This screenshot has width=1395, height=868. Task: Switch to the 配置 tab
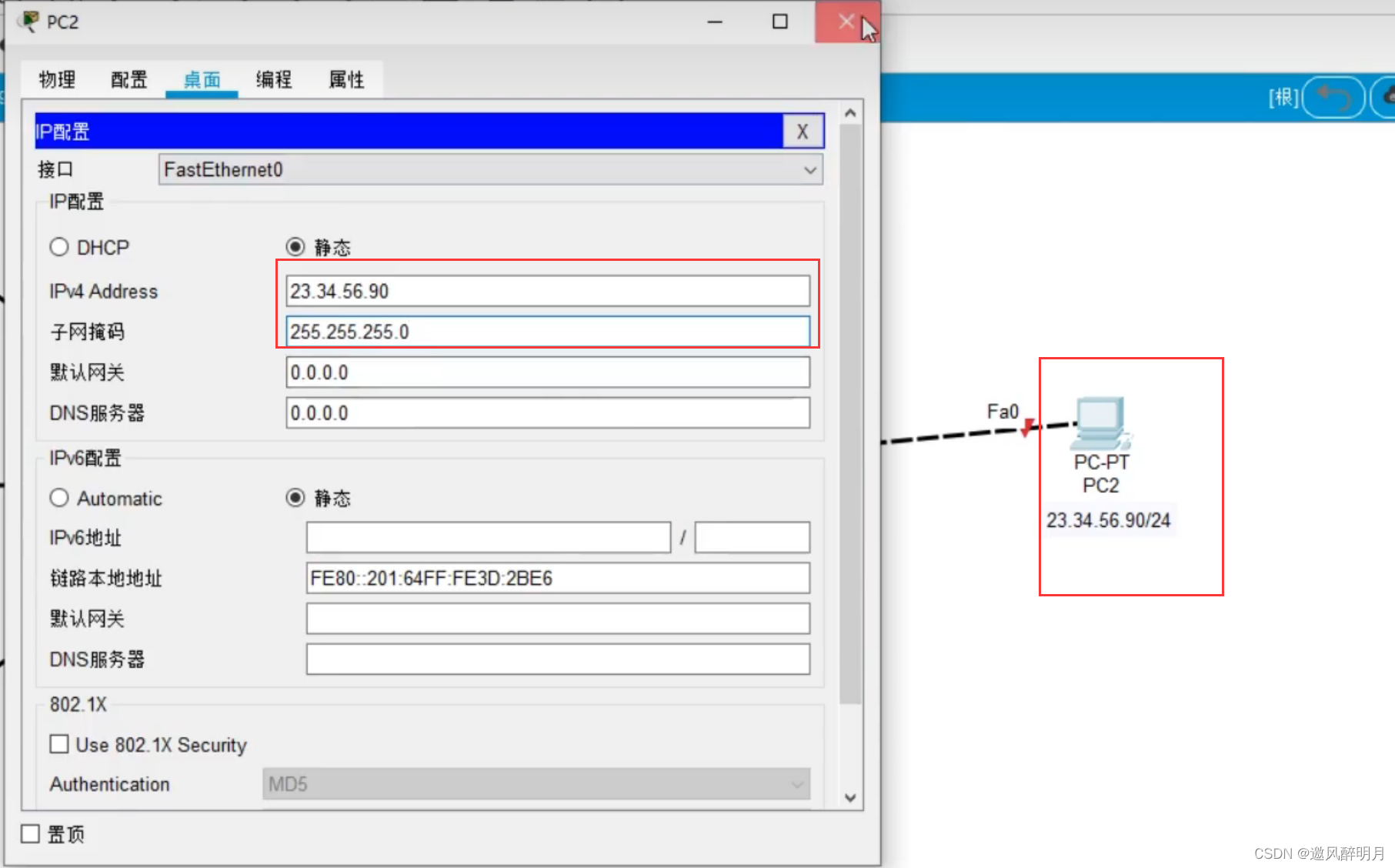pos(128,79)
